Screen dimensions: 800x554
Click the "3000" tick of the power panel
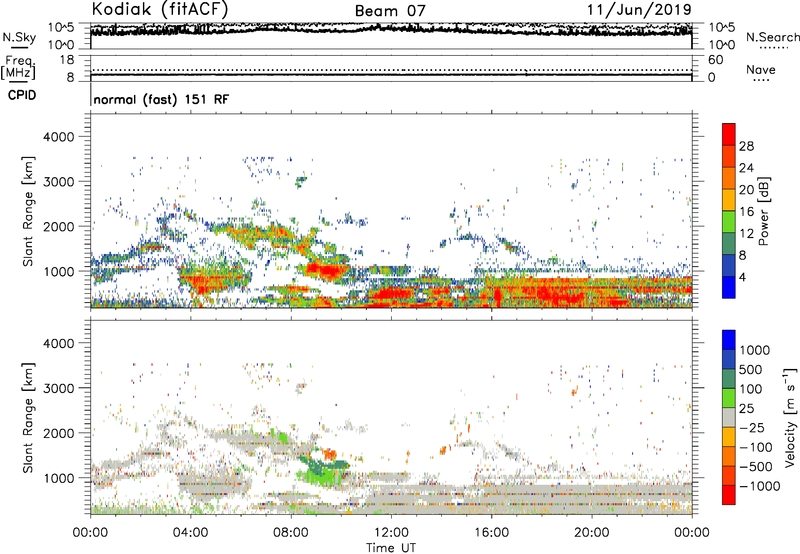pos(58,182)
